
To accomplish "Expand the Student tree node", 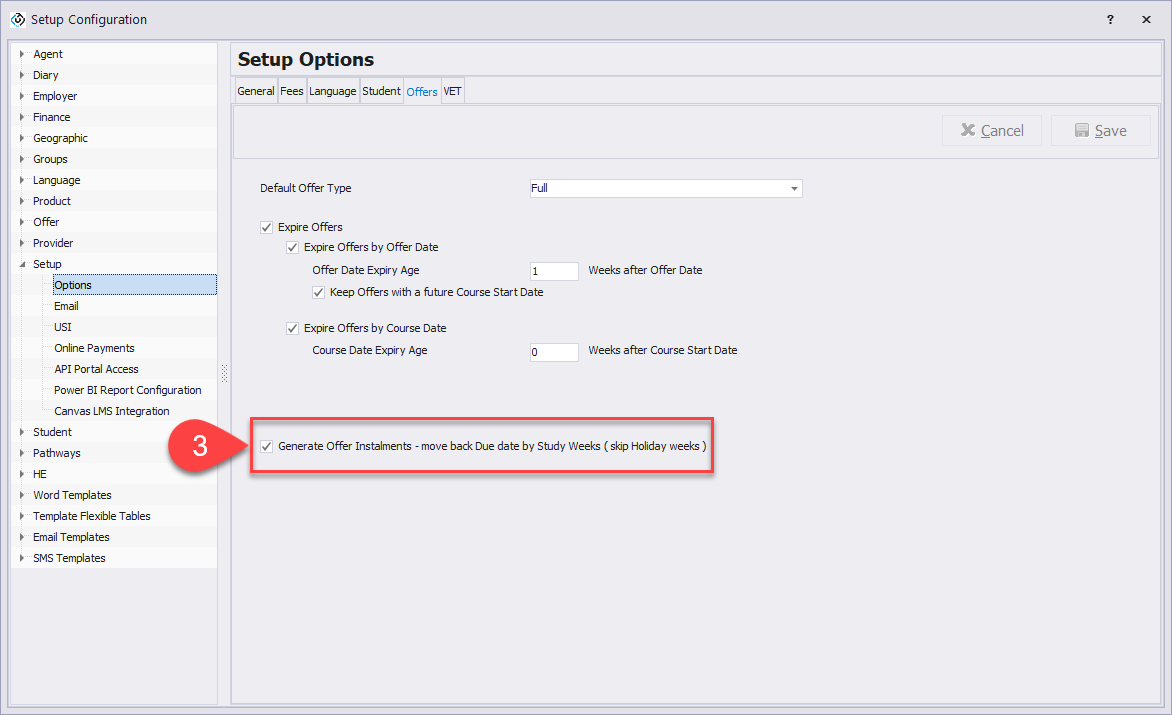I will click(x=22, y=432).
